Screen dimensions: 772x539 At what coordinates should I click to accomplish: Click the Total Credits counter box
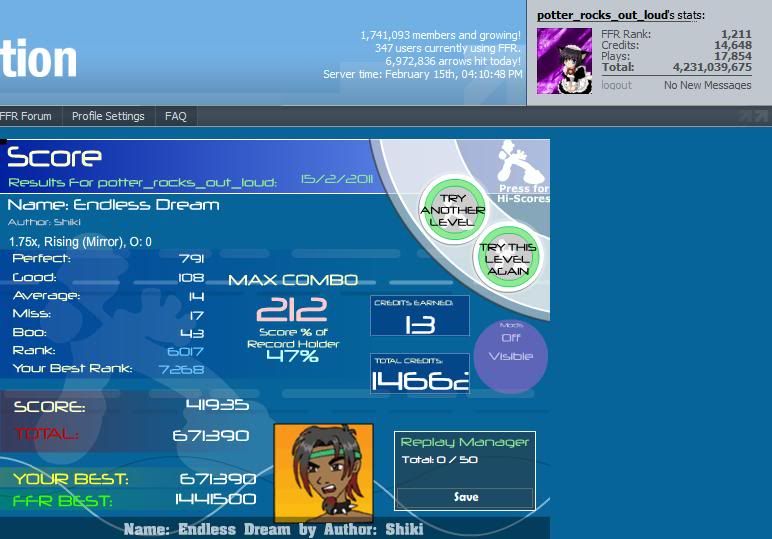(x=419, y=374)
